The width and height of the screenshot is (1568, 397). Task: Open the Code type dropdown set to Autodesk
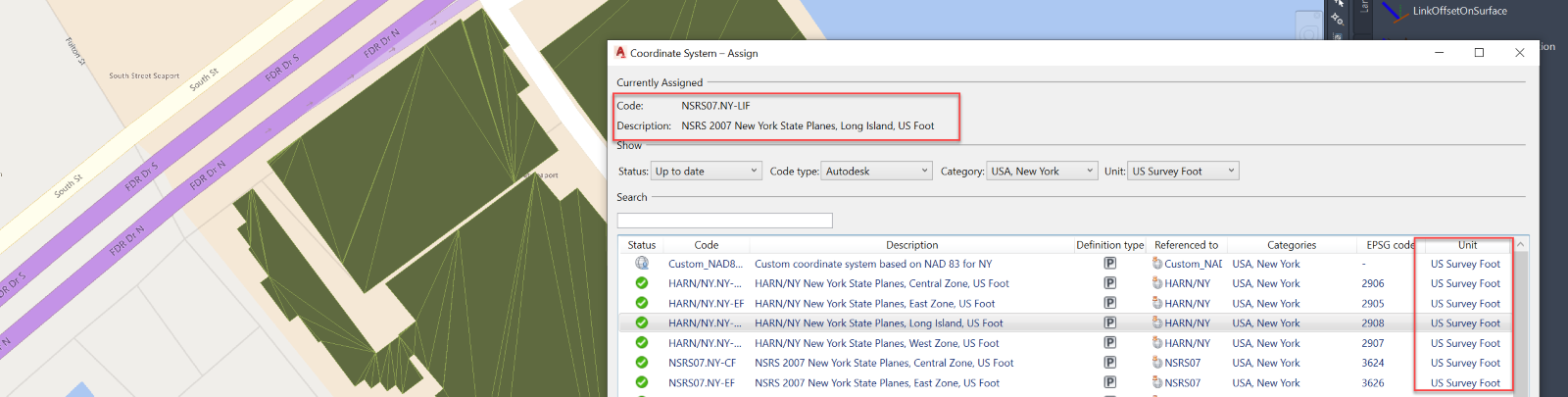coord(875,172)
